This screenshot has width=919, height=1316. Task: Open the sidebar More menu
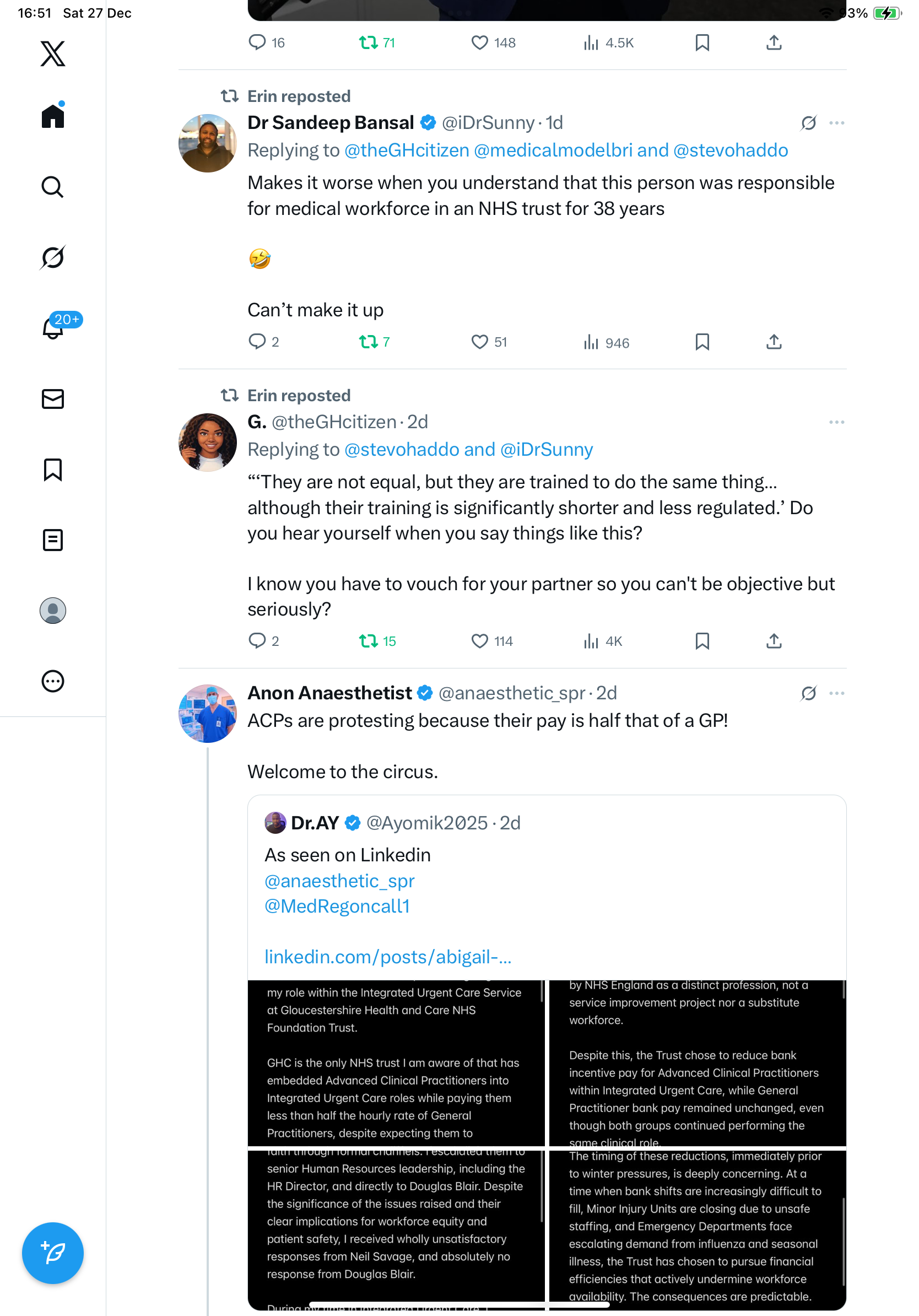coord(53,681)
